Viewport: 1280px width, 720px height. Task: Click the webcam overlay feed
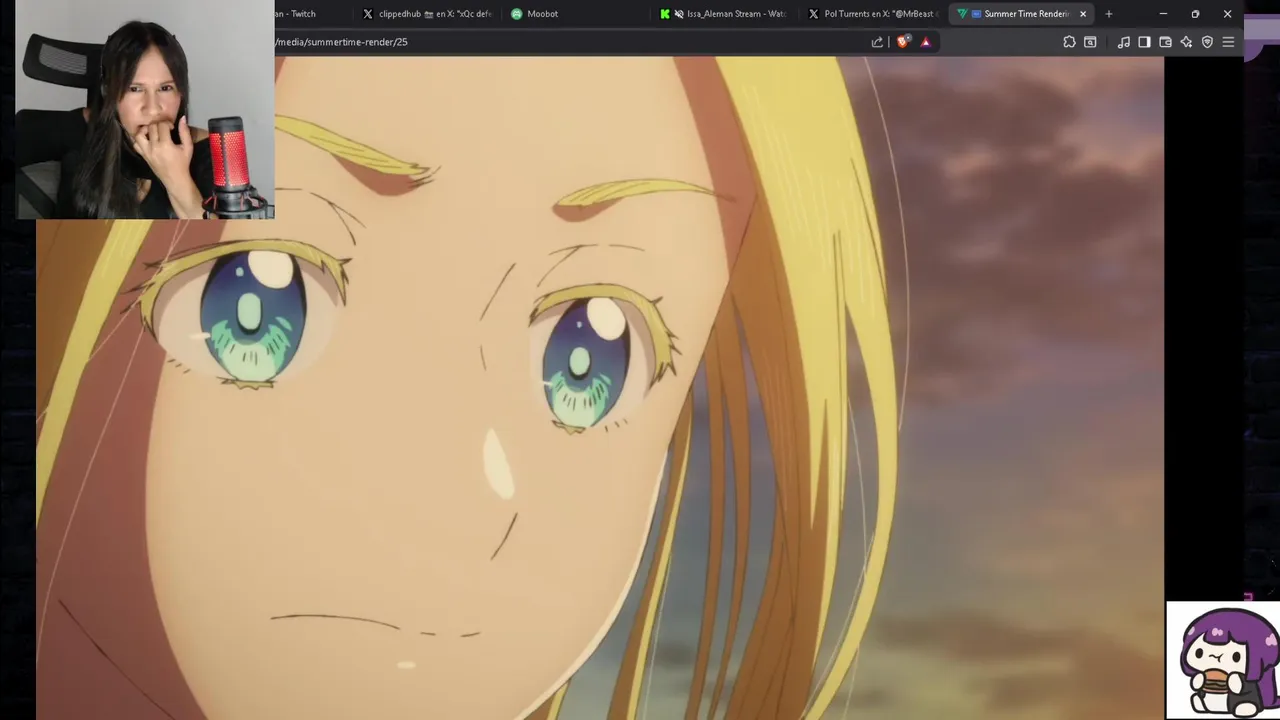(x=145, y=110)
